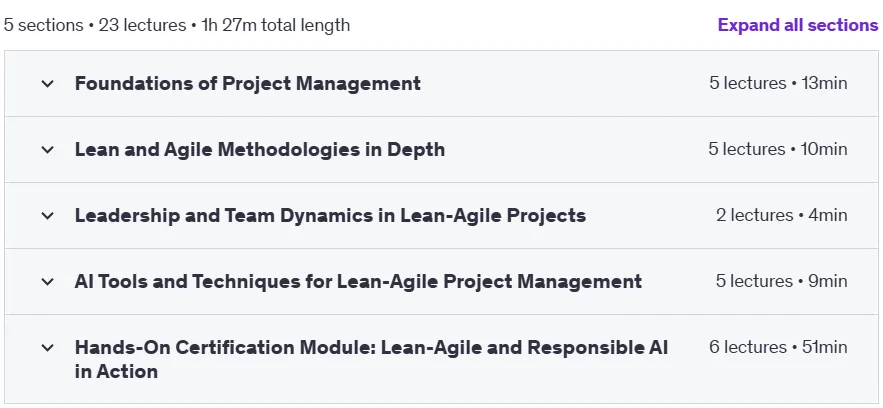Click the 23 lectures summary text
This screenshot has height=408, width=883.
point(142,25)
